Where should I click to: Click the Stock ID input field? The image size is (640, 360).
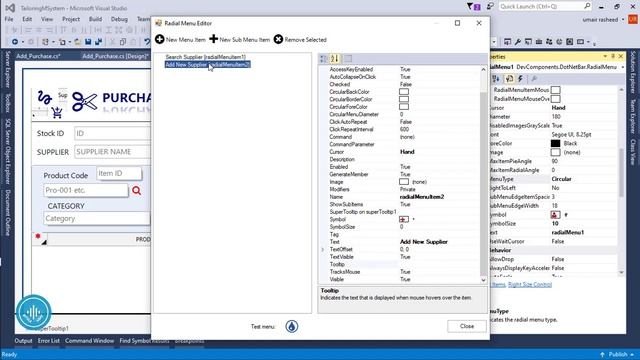[112, 133]
